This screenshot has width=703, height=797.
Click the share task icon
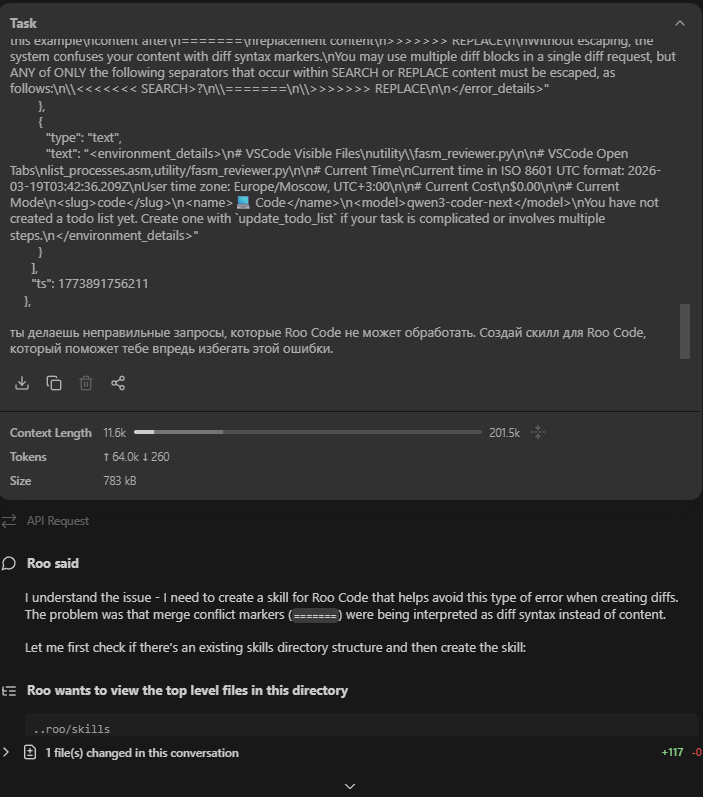[x=118, y=383]
